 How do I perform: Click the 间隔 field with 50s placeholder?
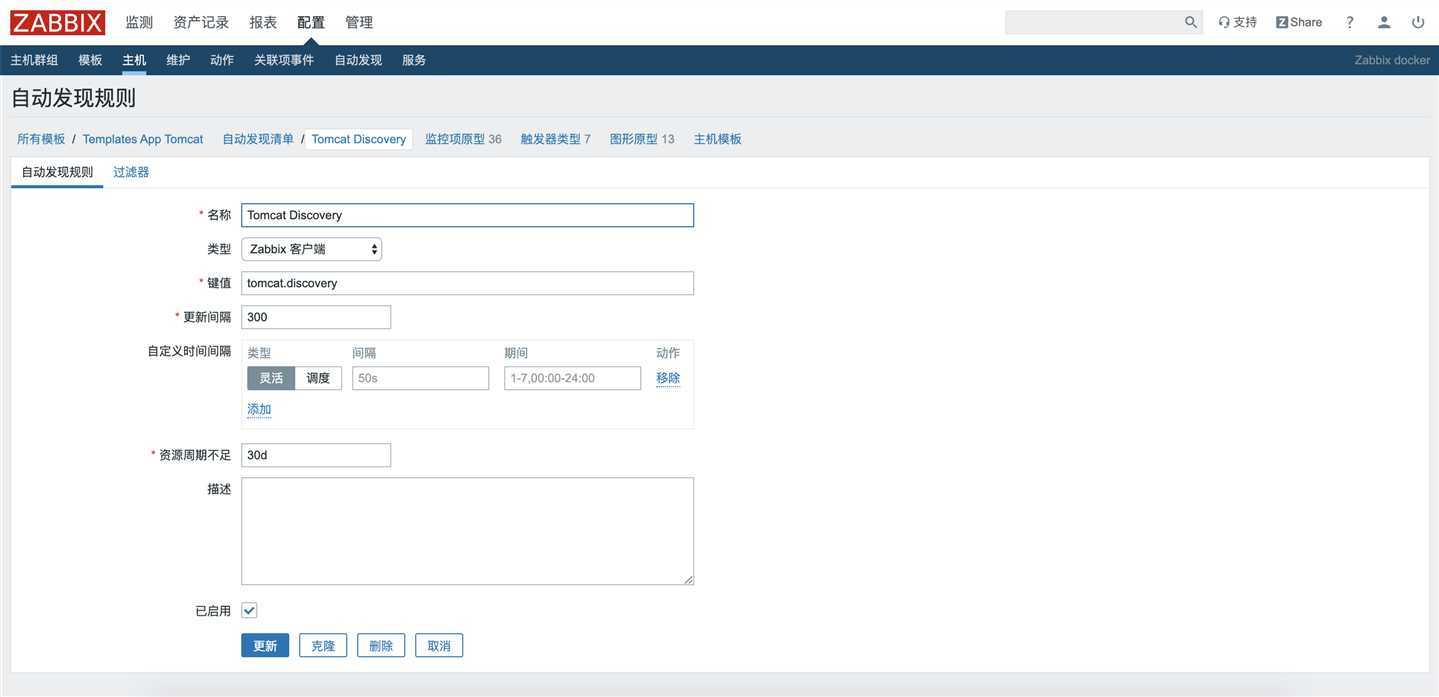point(420,378)
